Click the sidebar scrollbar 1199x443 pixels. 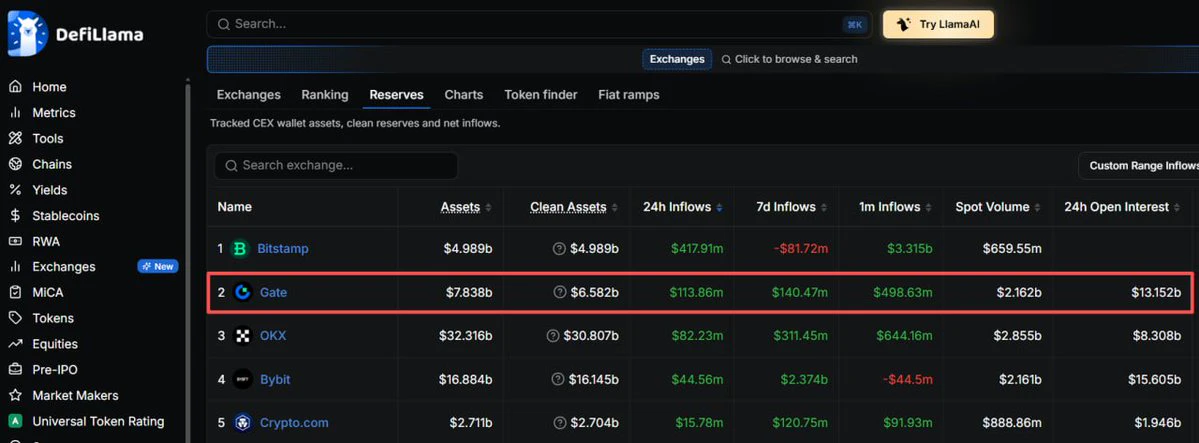coord(188,260)
